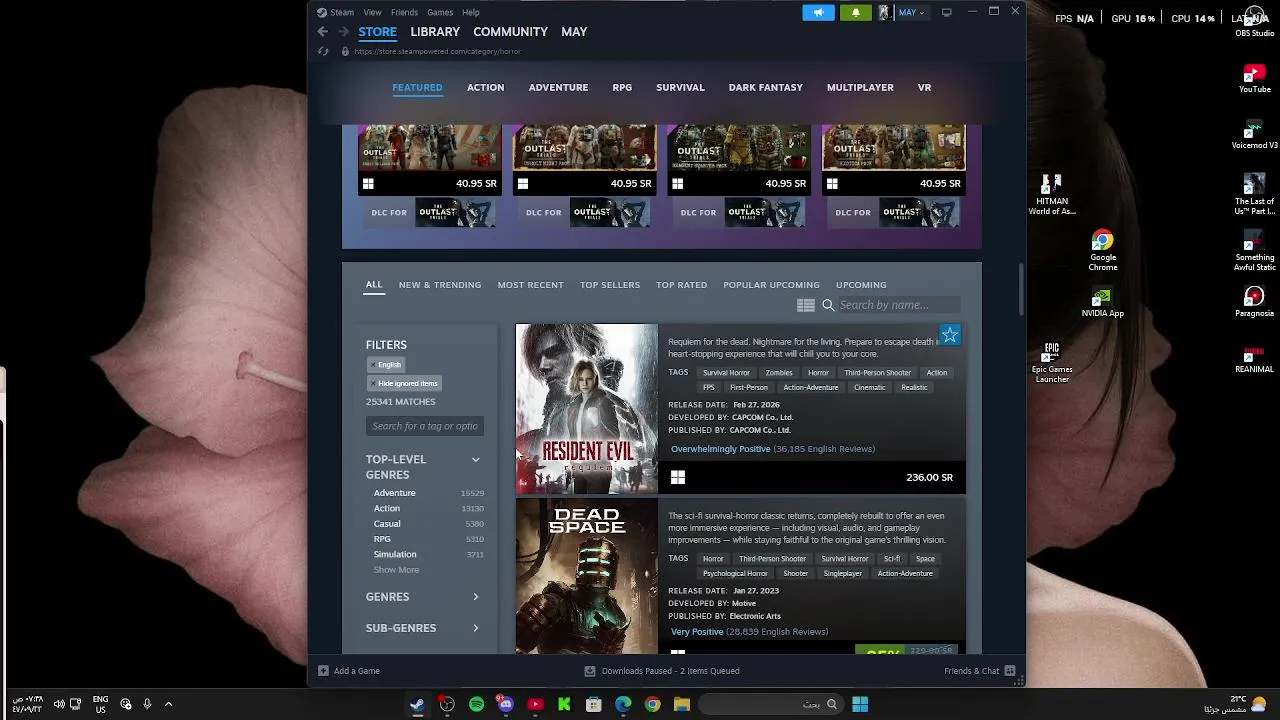Remove the English filter
The height and width of the screenshot is (720, 1280).
[385, 365]
